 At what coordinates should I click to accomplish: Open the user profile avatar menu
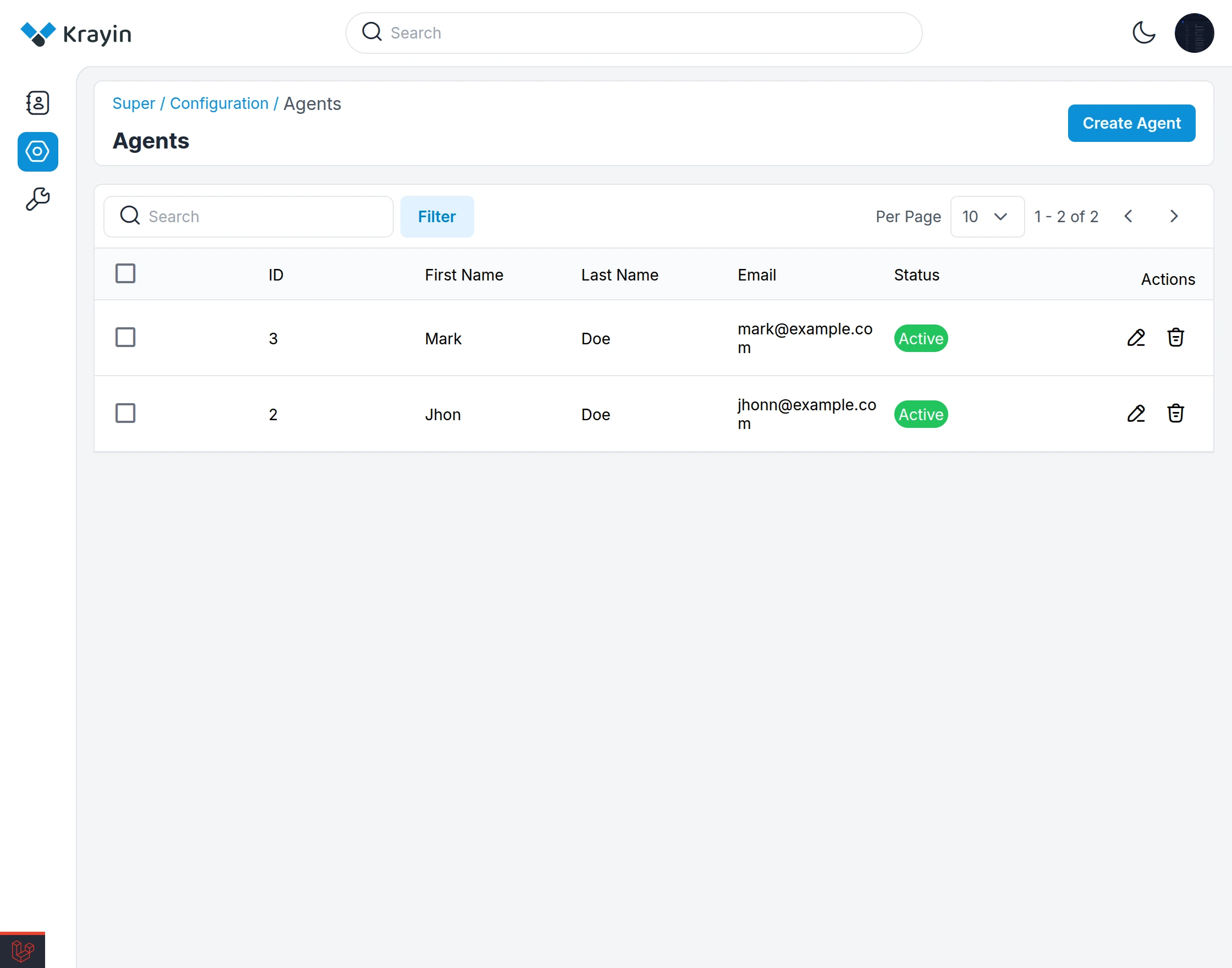click(1193, 33)
